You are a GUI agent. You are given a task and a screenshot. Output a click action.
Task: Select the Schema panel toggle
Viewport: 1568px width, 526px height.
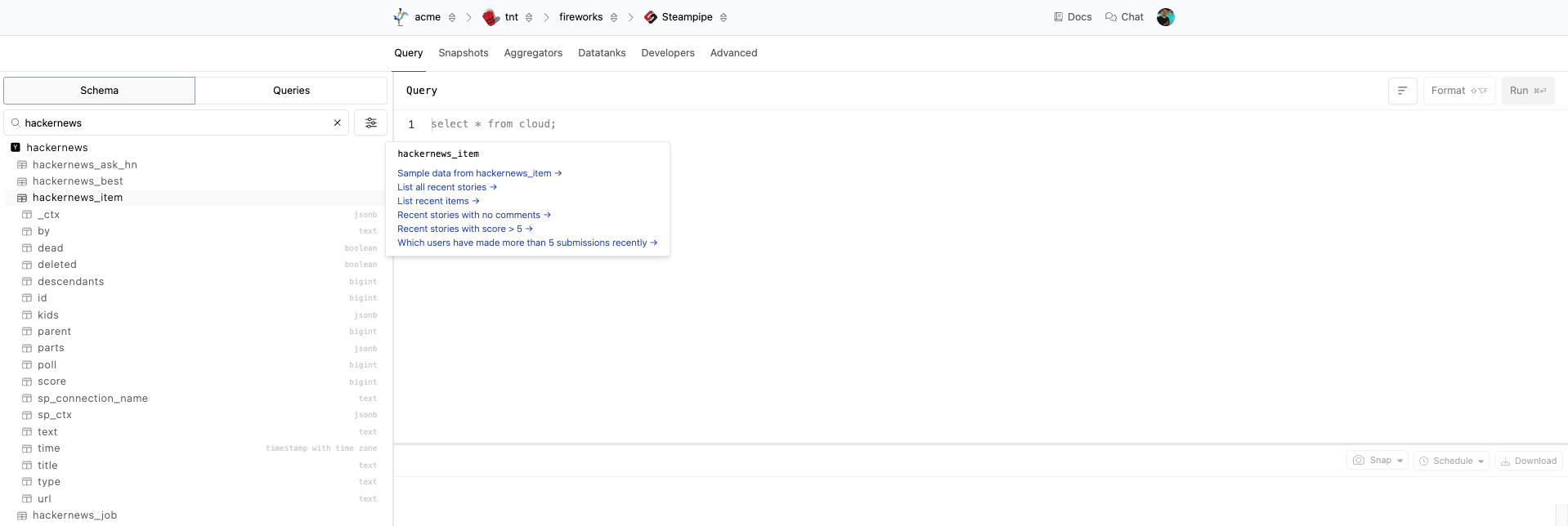tap(99, 91)
